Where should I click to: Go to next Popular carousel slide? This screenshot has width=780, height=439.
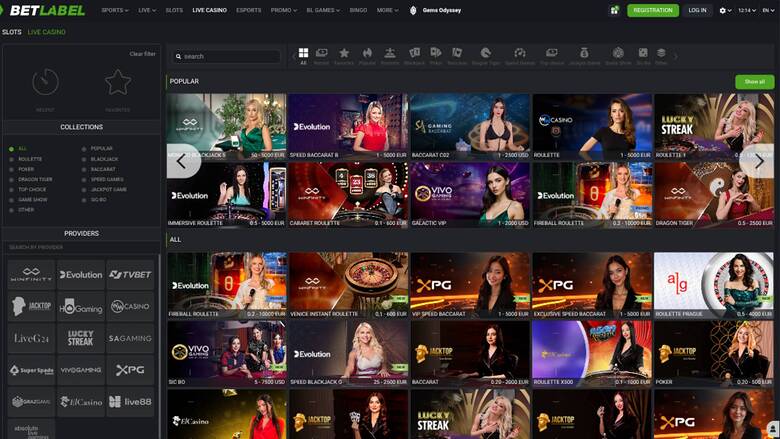757,161
